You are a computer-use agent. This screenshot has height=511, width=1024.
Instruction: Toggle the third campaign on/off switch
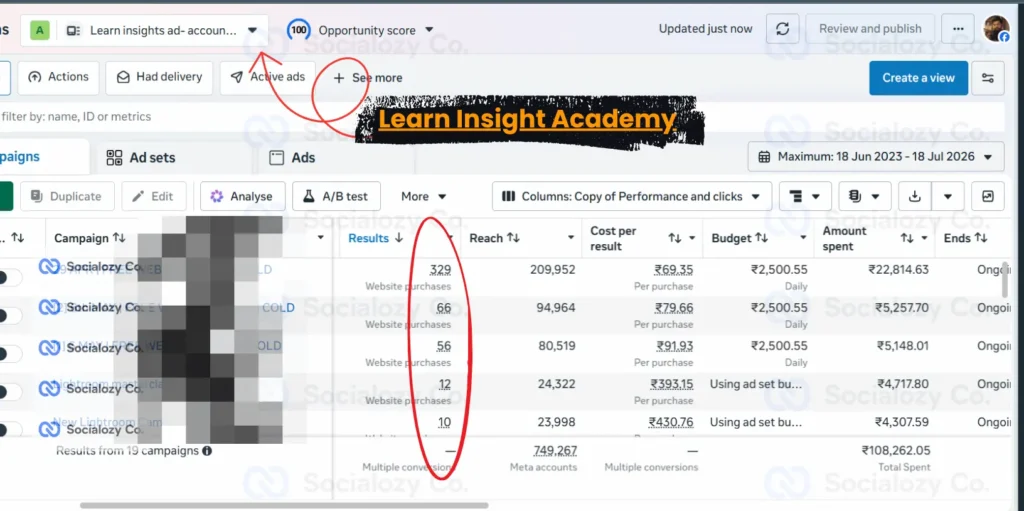[x=9, y=354]
